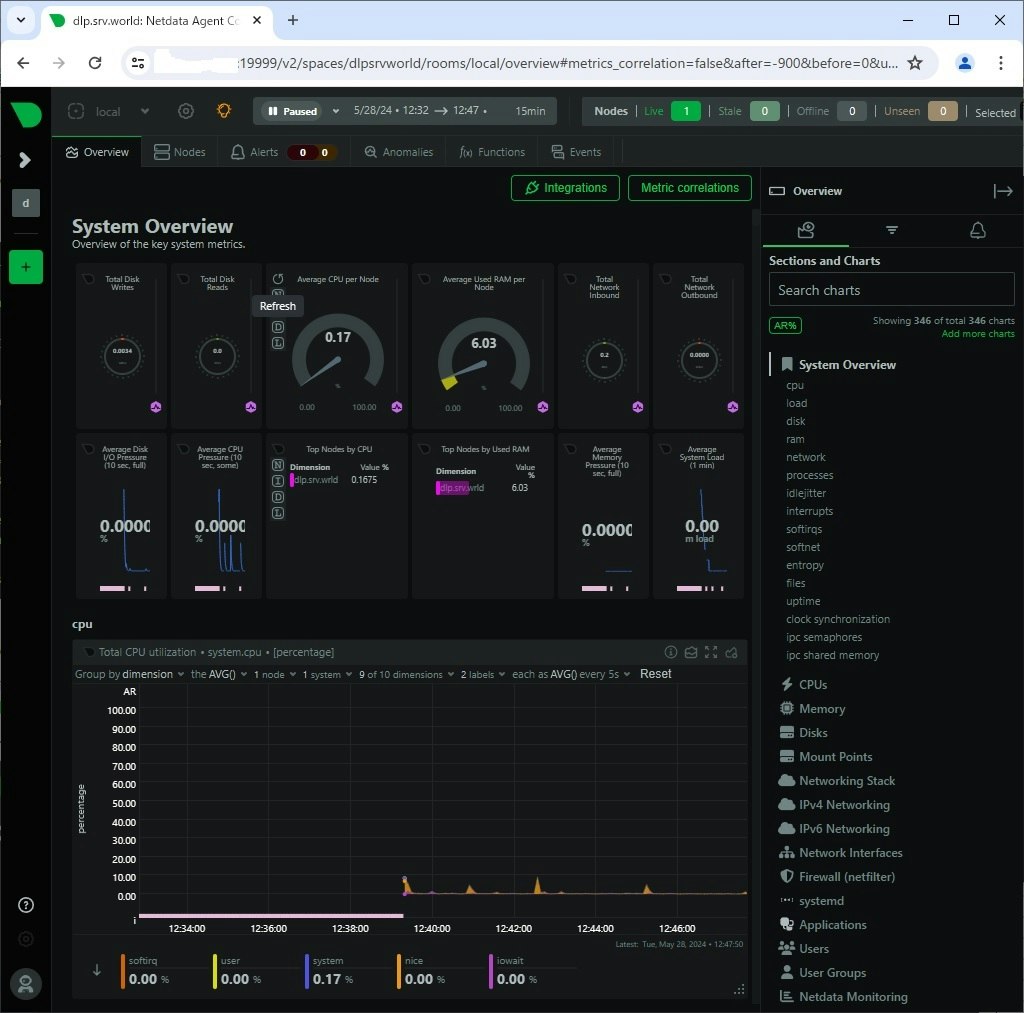Expand CPU chart to fullscreen

coord(711,652)
